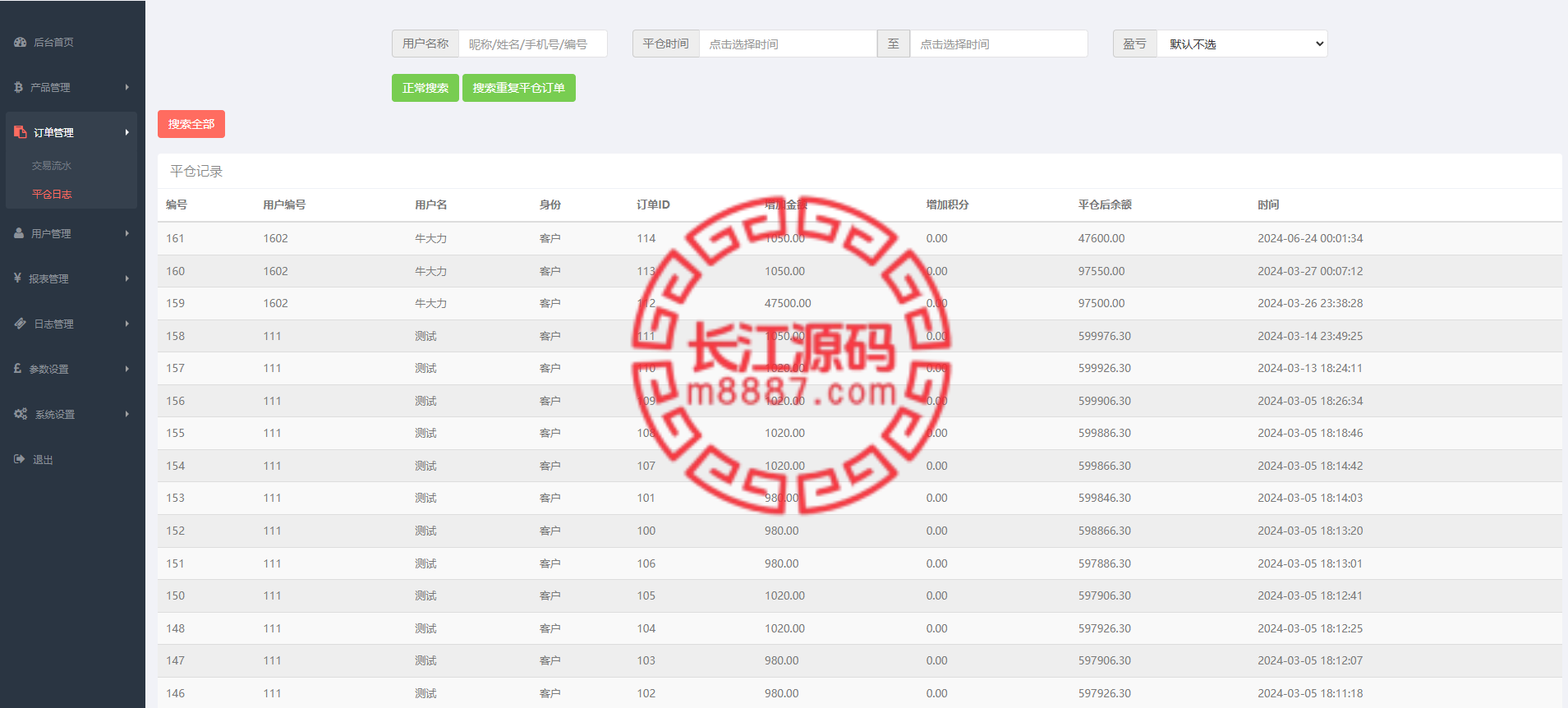Select the 平仓日志 submenu item
Viewport: 1568px width, 708px height.
[52, 195]
